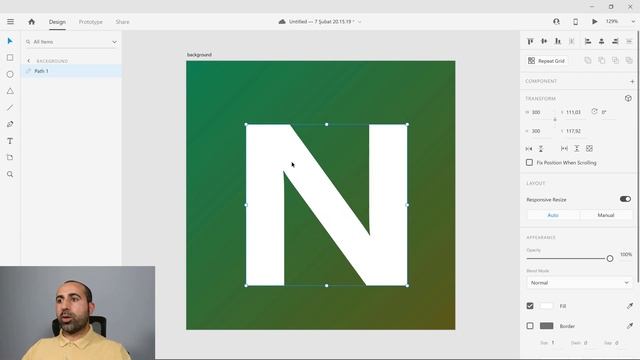Click the height field showing 300
The image size is (640, 360).
point(542,131)
